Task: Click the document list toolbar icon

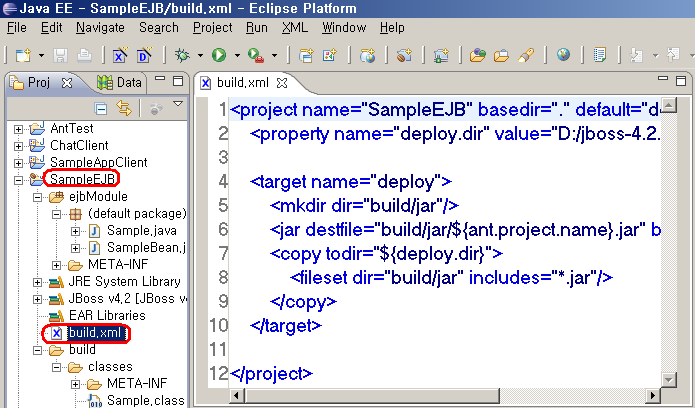Action: [x=600, y=55]
